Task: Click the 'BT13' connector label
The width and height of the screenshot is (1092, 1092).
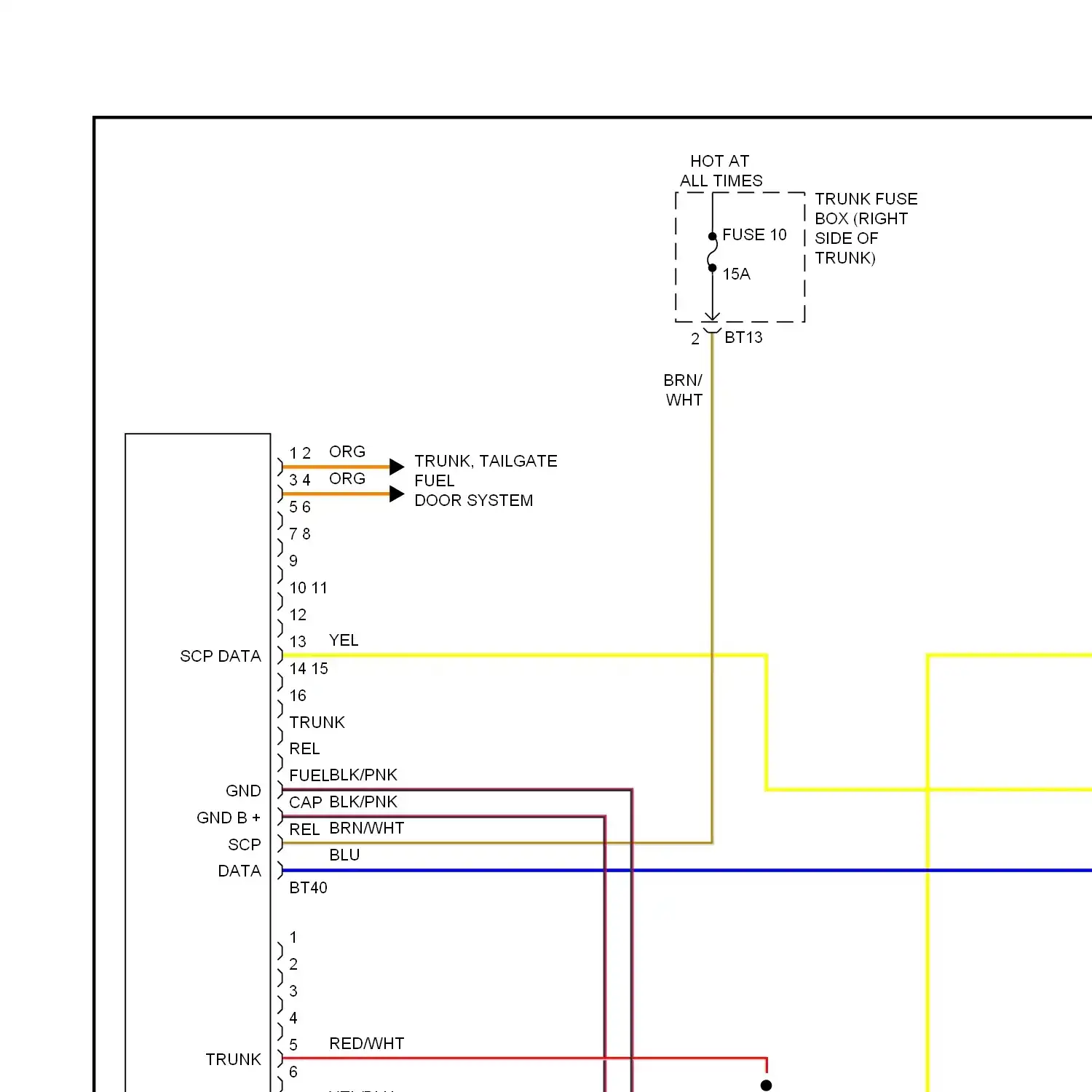Action: tap(743, 337)
